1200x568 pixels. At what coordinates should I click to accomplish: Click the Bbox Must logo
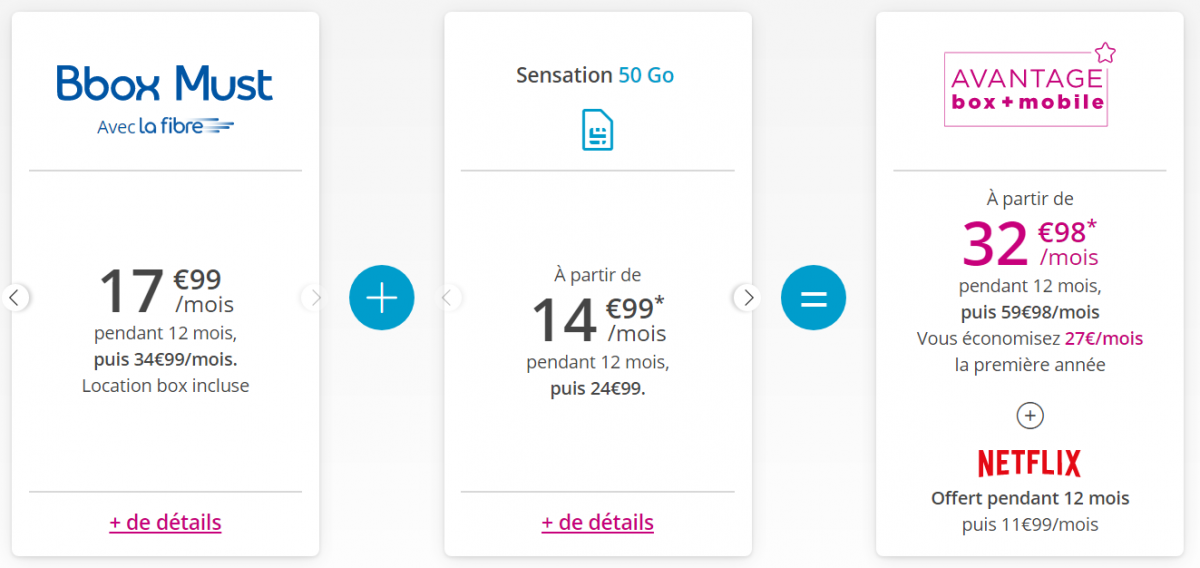165,84
